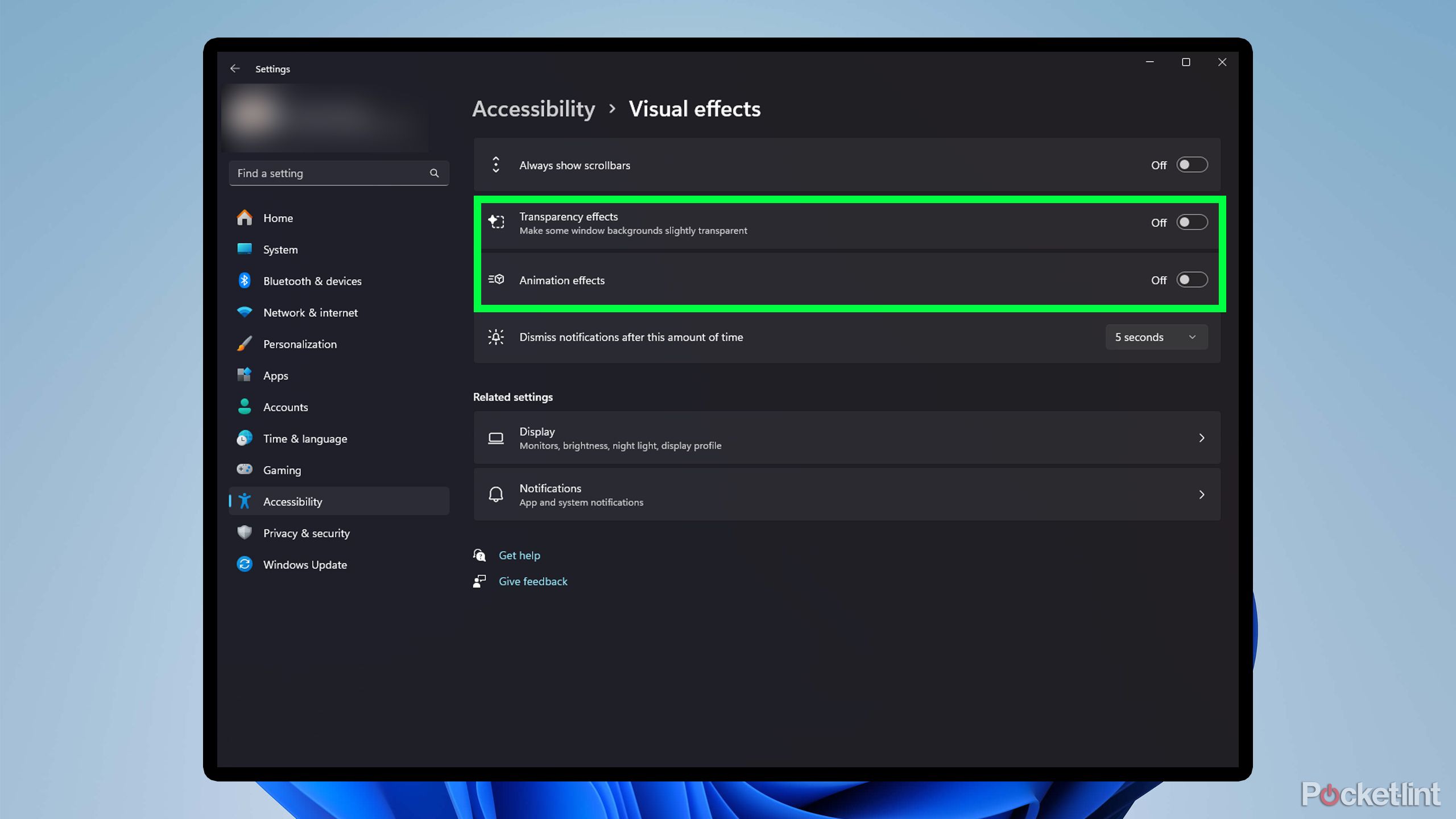Click the Animation effects icon
Screen dimensions: 1456x819
(496, 279)
